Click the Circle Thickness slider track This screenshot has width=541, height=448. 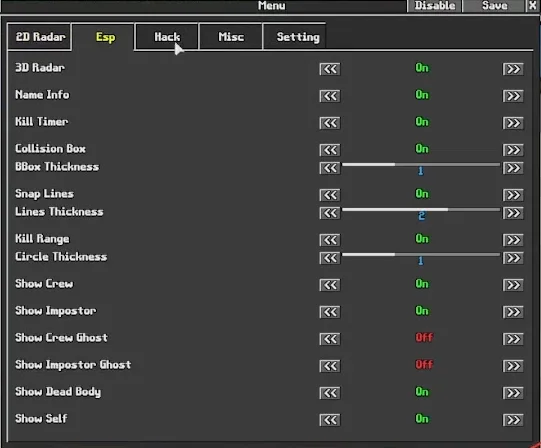click(421, 254)
